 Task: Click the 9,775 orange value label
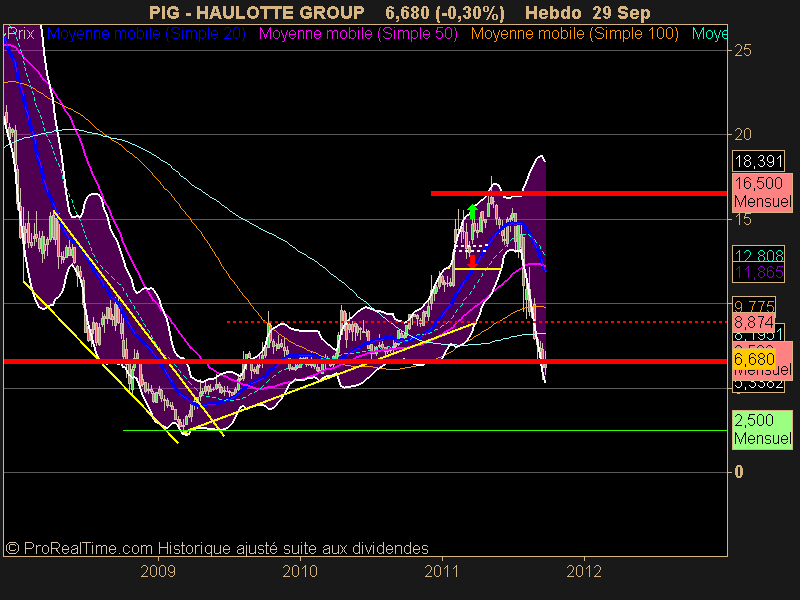point(754,305)
